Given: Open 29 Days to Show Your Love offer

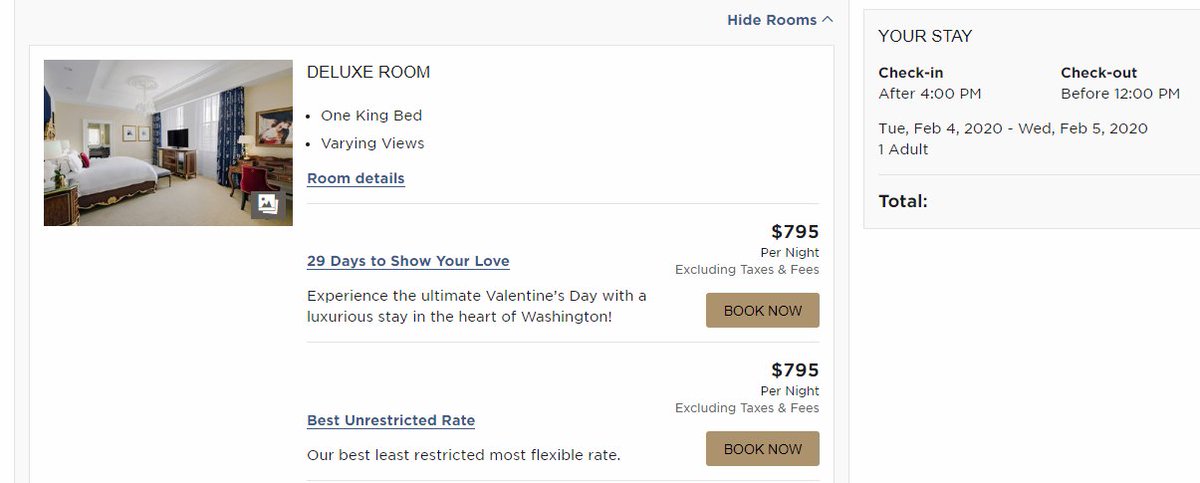Looking at the screenshot, I should click(x=408, y=261).
